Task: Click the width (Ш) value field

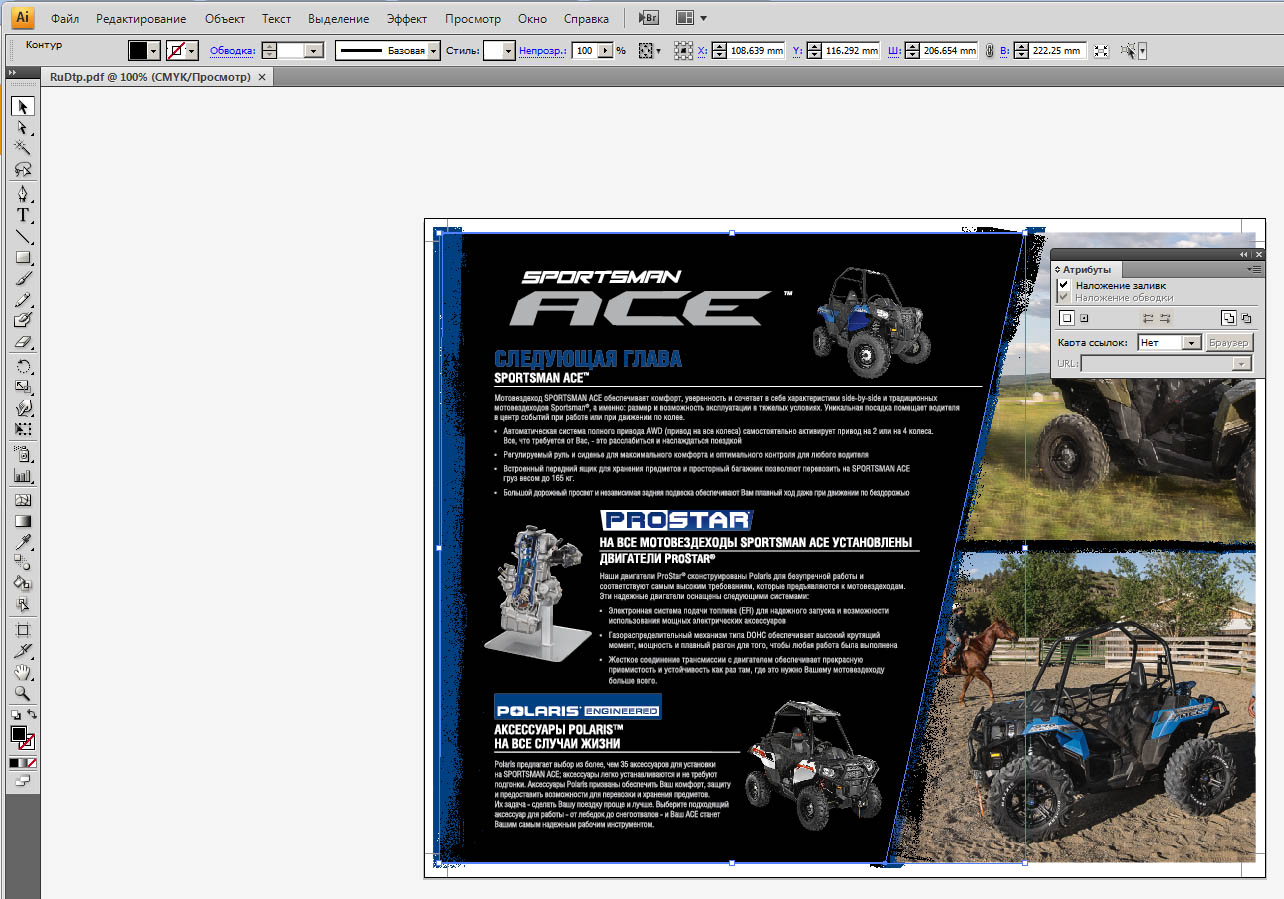Action: (x=950, y=51)
